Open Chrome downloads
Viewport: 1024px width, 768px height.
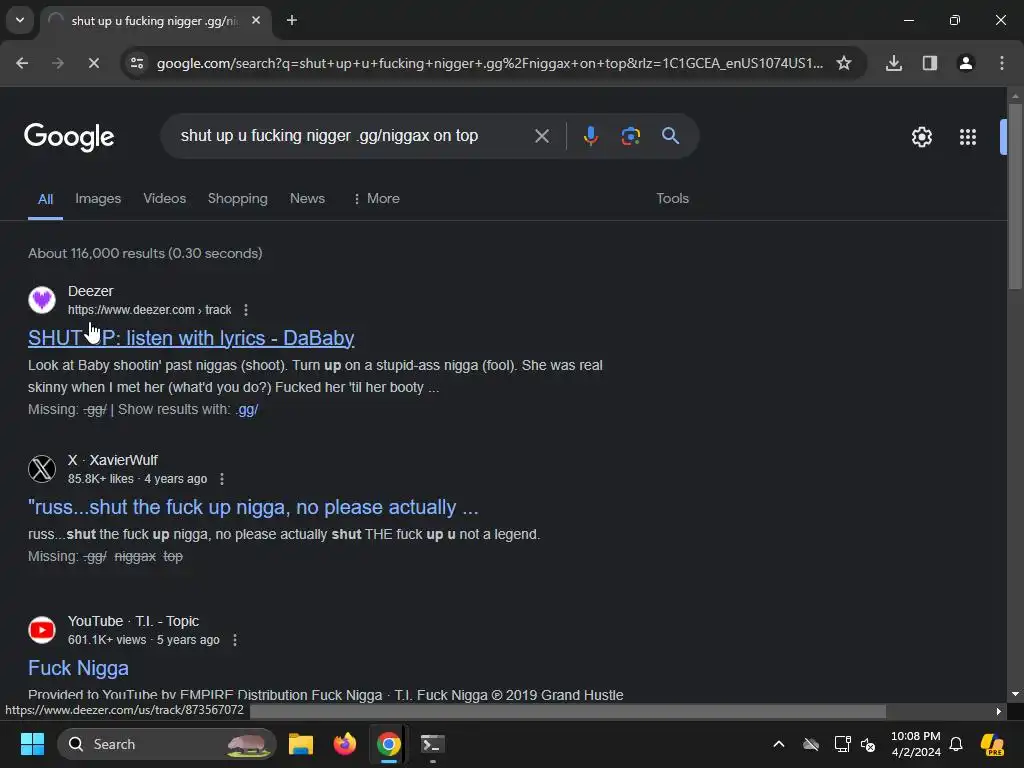click(894, 63)
